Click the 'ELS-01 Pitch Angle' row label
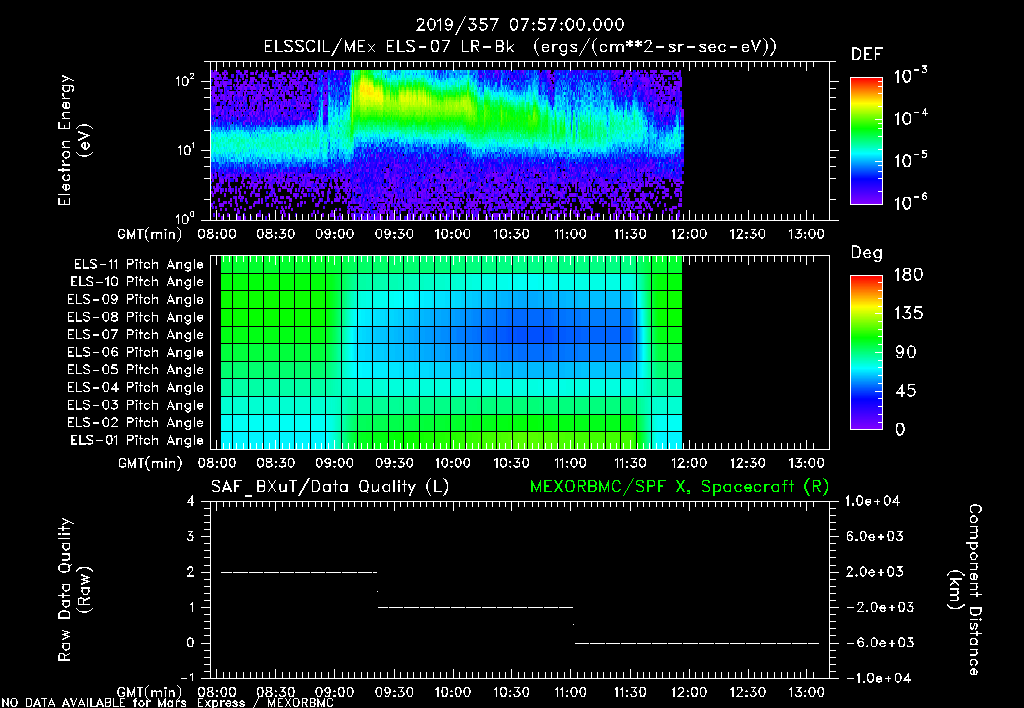The height and width of the screenshot is (708, 1024). (136, 441)
